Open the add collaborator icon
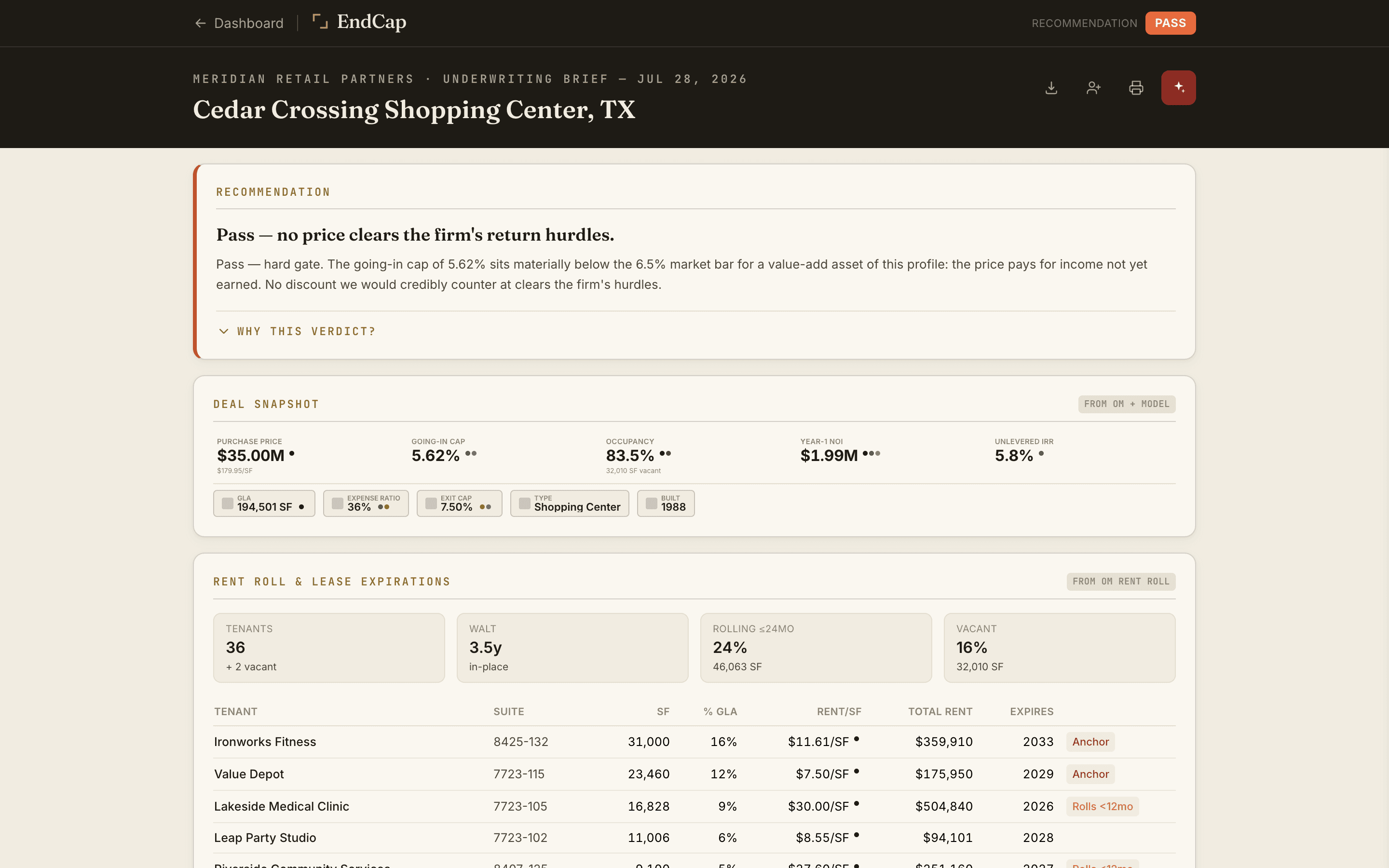The image size is (1389, 868). tap(1093, 88)
